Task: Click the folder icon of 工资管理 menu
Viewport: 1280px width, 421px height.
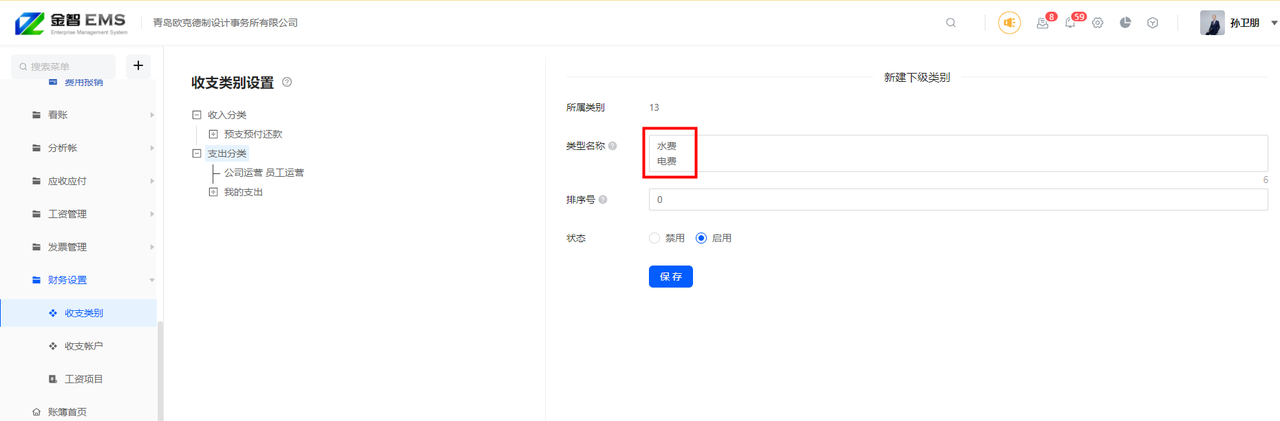Action: pyautogui.click(x=37, y=214)
